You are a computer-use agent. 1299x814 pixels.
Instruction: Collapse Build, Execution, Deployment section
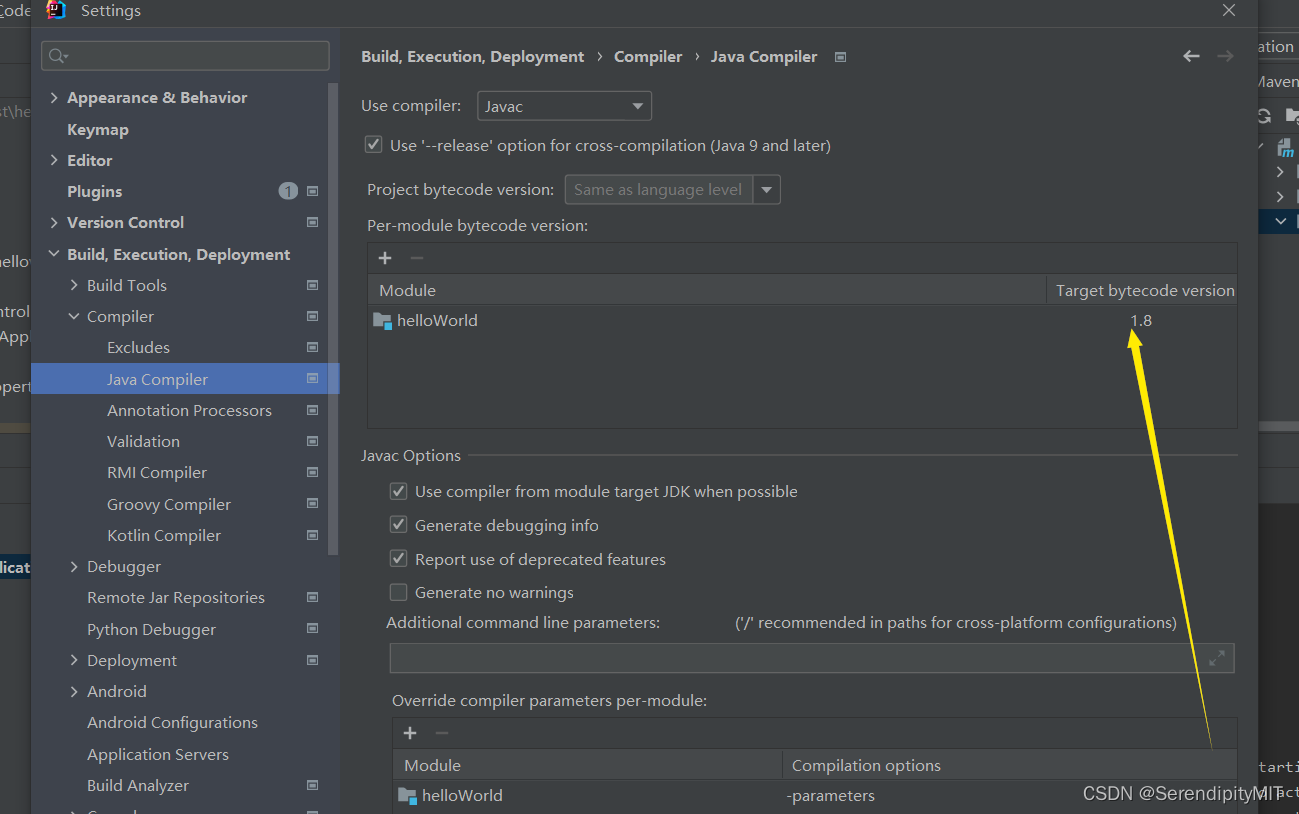54,254
